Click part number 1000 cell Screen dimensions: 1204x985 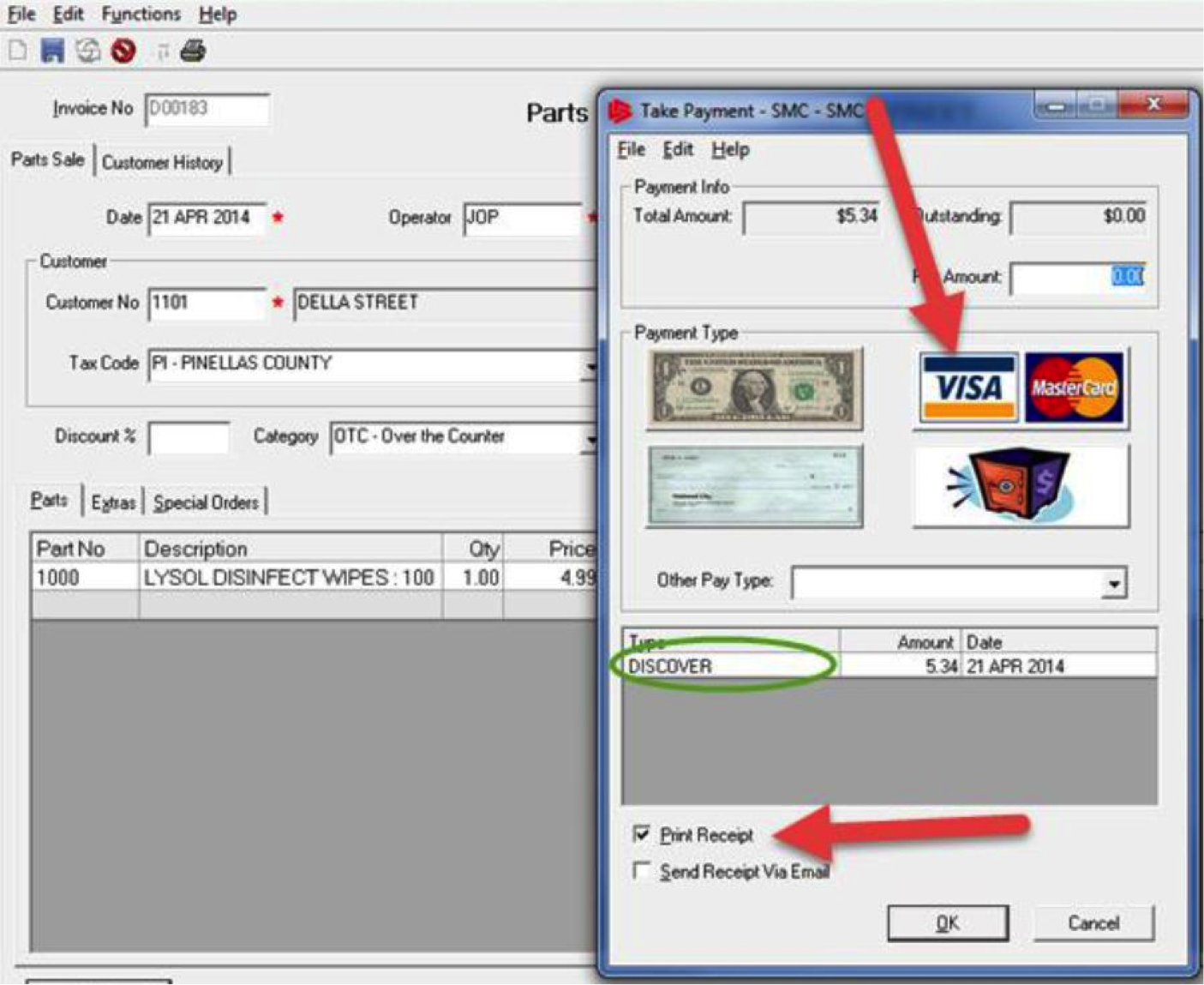[85, 578]
